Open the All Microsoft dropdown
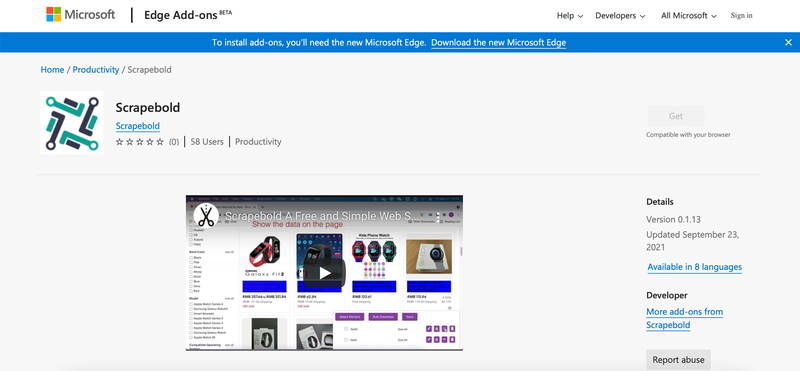The image size is (800, 371). tap(689, 16)
